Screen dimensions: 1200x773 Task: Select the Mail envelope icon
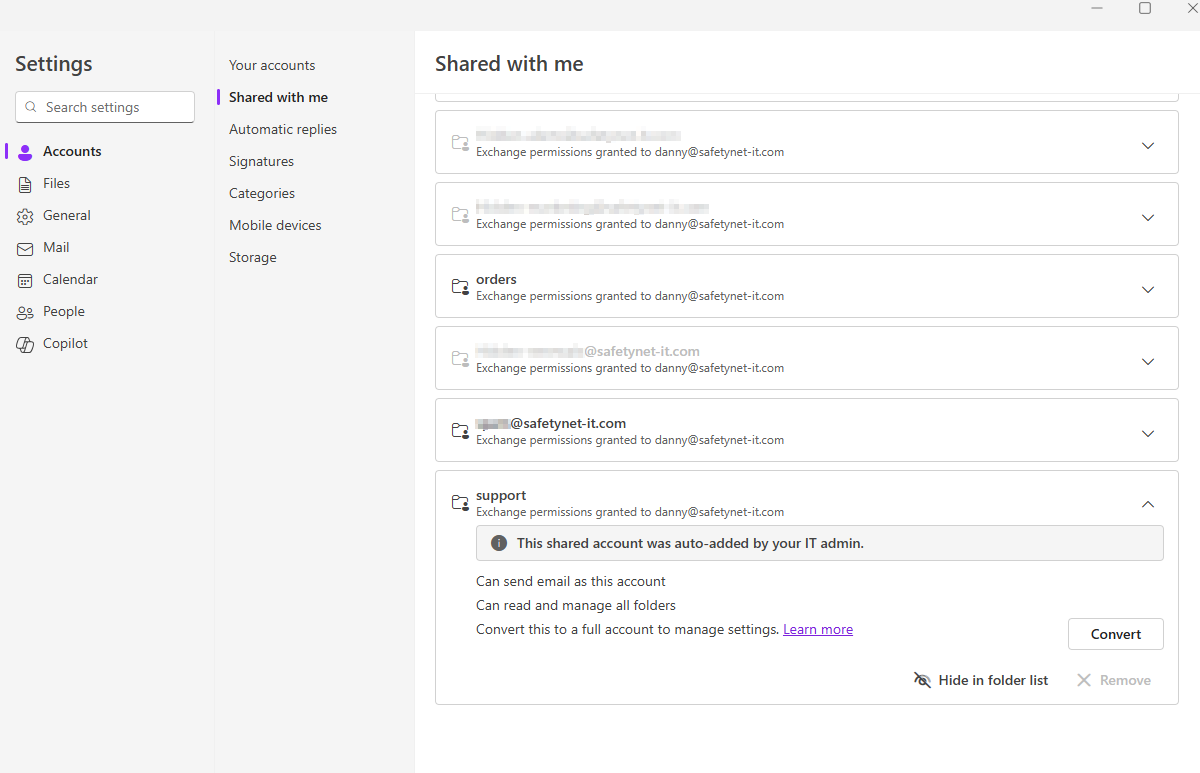(25, 248)
